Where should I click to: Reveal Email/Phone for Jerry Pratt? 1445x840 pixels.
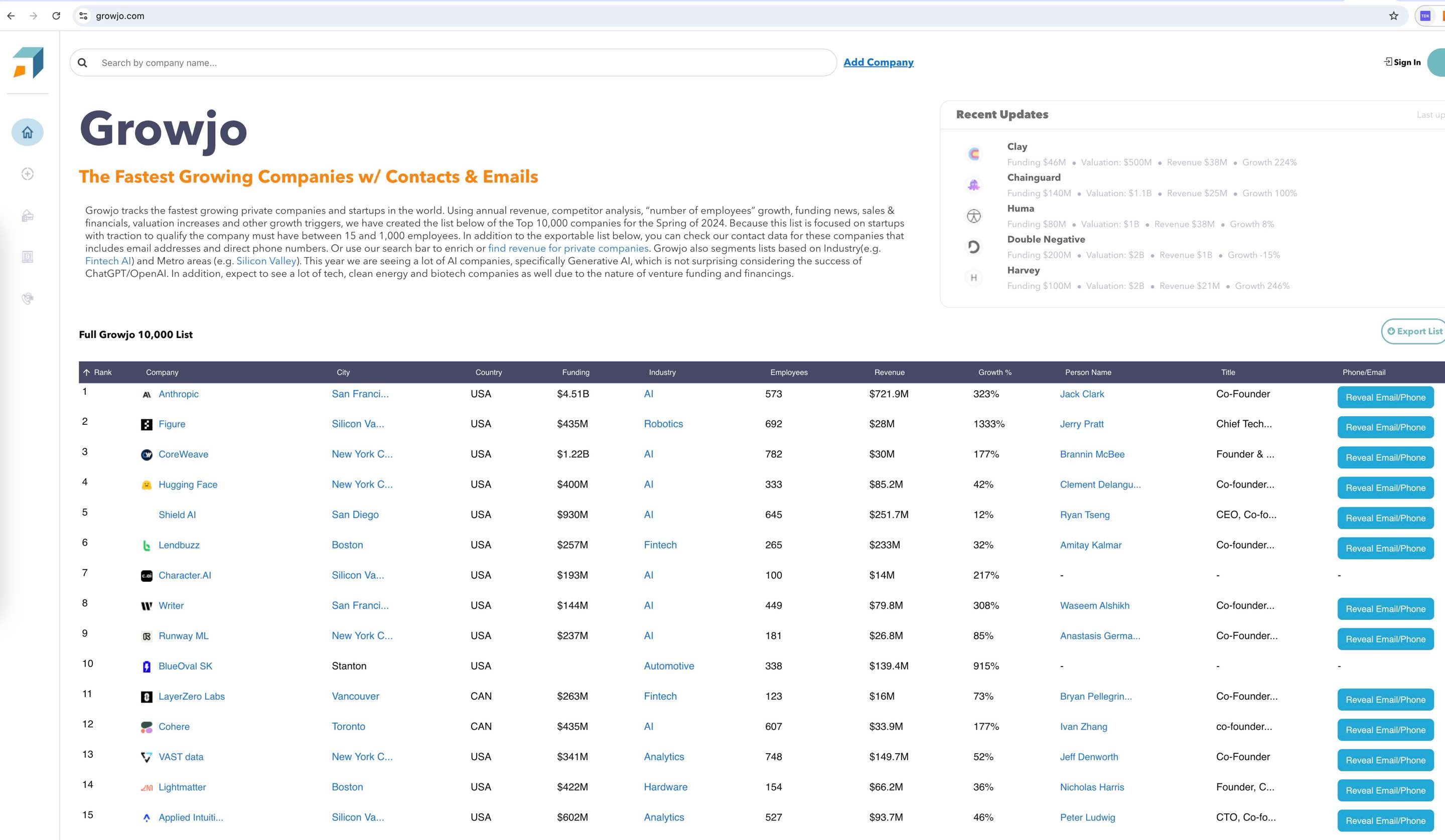[1385, 427]
